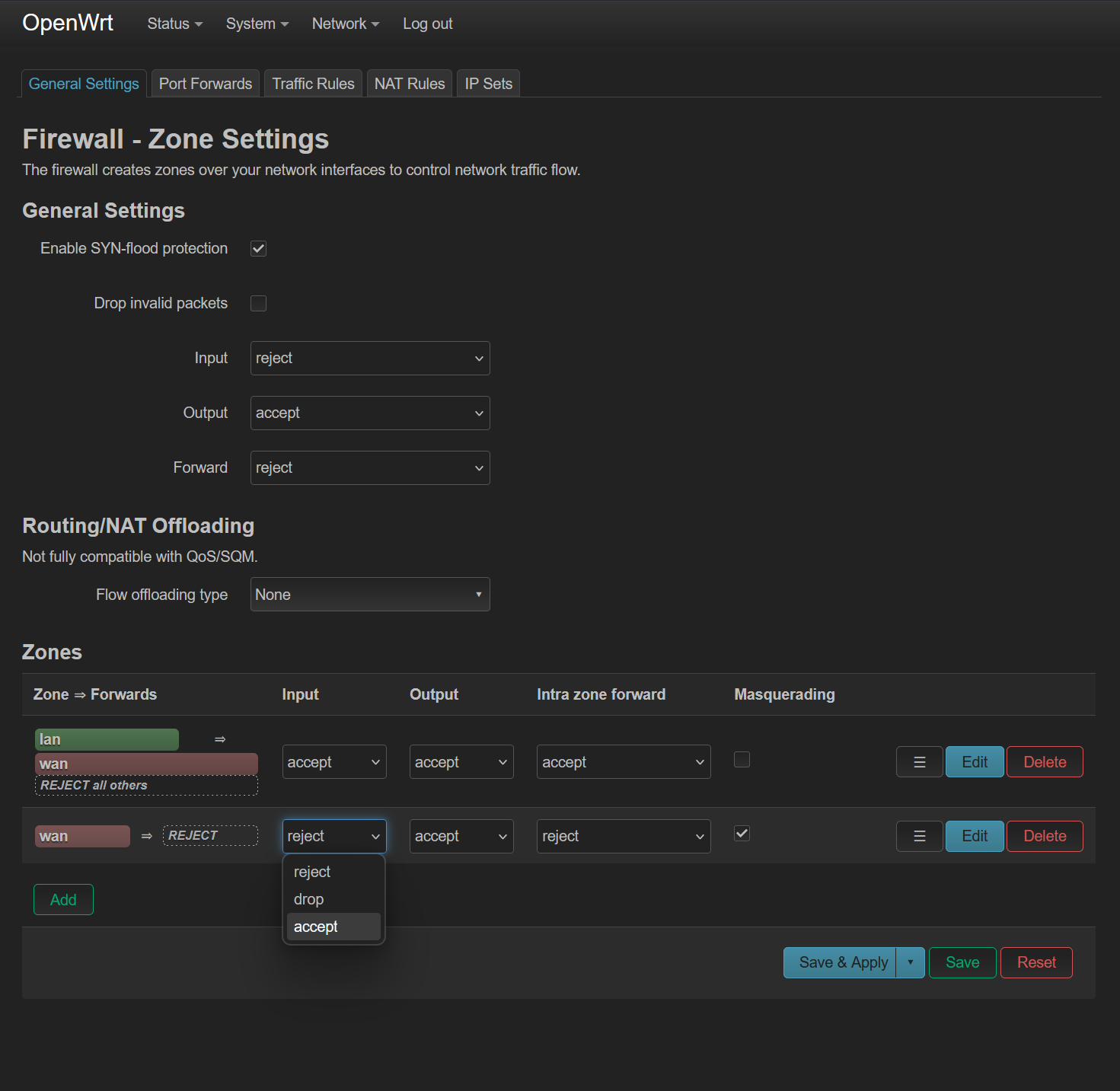Click the wan zone row drag handle icon
Viewport: 1120px width, 1091px height.
point(919,836)
